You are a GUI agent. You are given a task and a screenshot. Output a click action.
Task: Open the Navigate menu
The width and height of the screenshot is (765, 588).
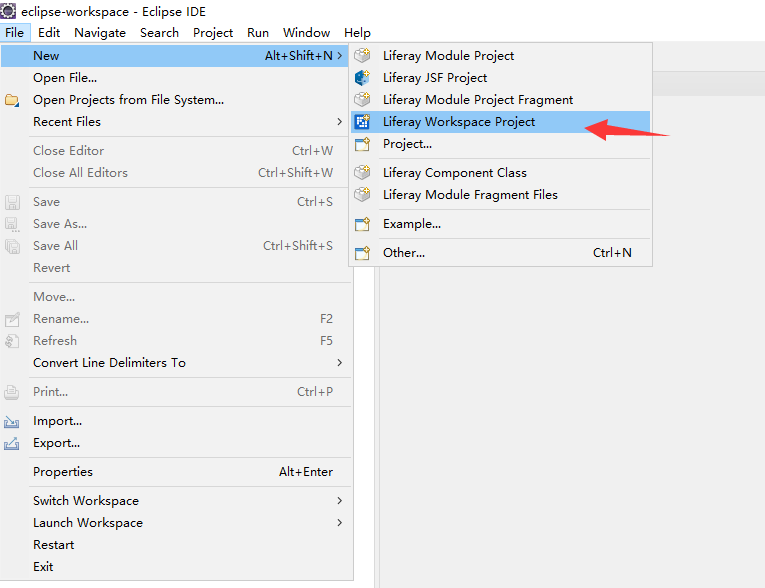coord(100,33)
